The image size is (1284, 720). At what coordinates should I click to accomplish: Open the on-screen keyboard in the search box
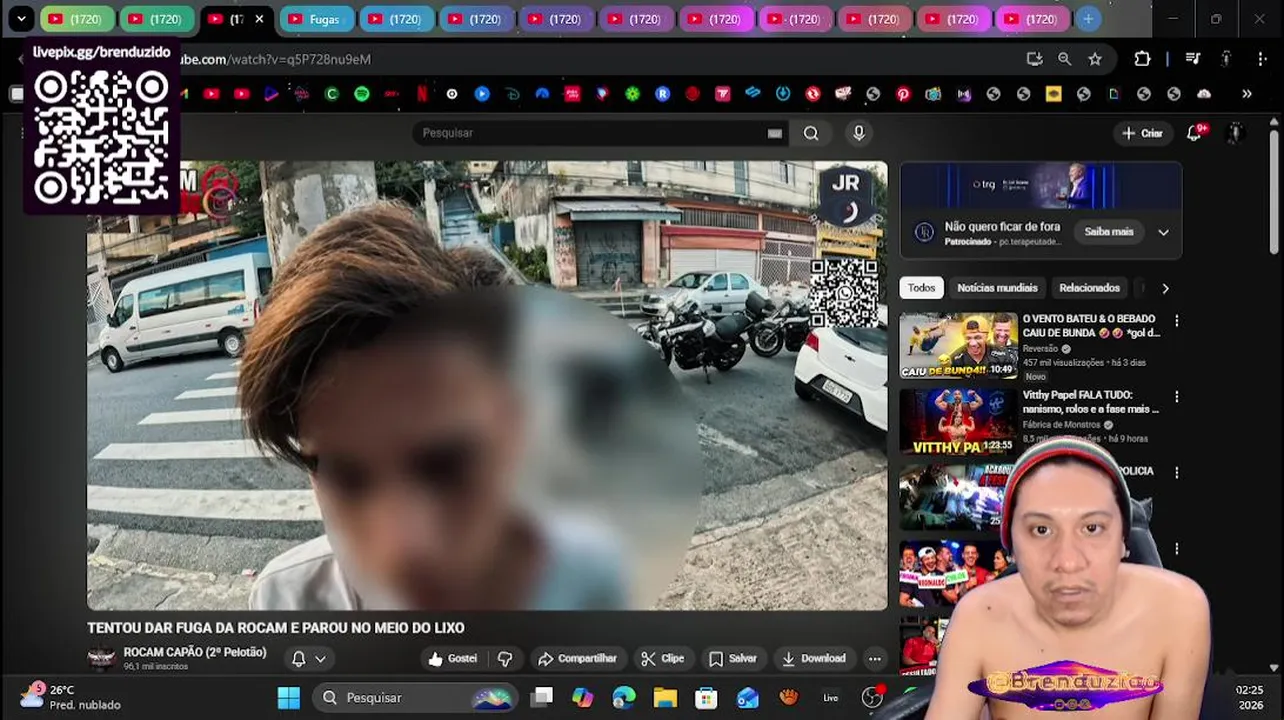[775, 133]
